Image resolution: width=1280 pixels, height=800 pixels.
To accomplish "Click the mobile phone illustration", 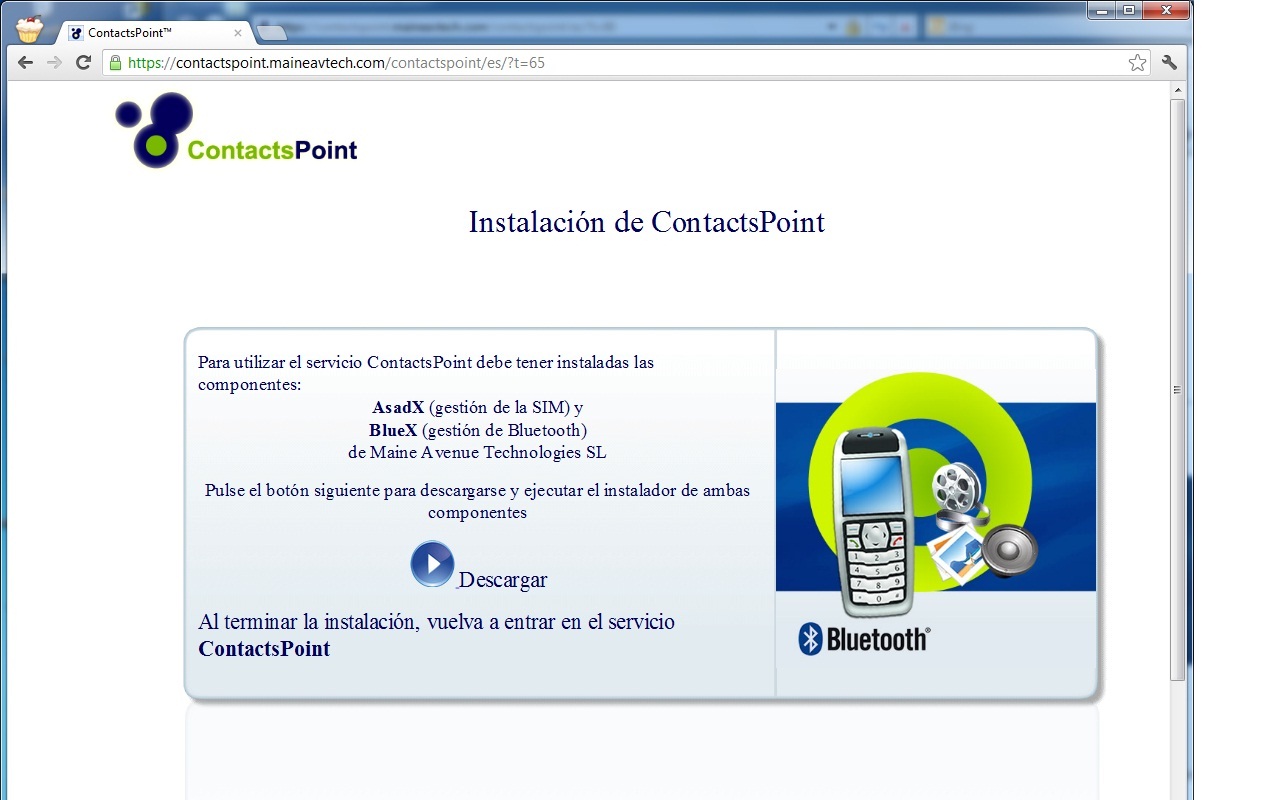I will click(873, 521).
